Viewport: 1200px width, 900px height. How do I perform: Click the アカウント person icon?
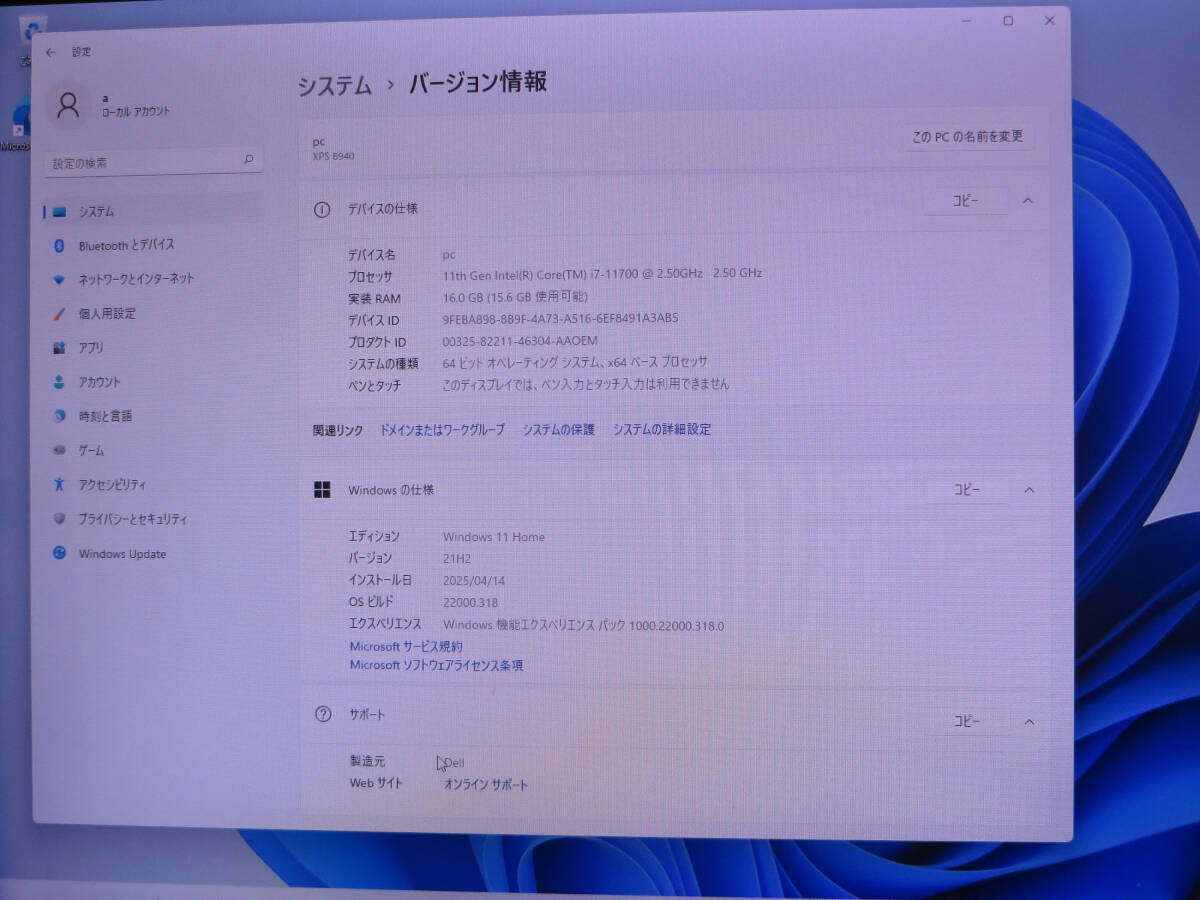[59, 382]
